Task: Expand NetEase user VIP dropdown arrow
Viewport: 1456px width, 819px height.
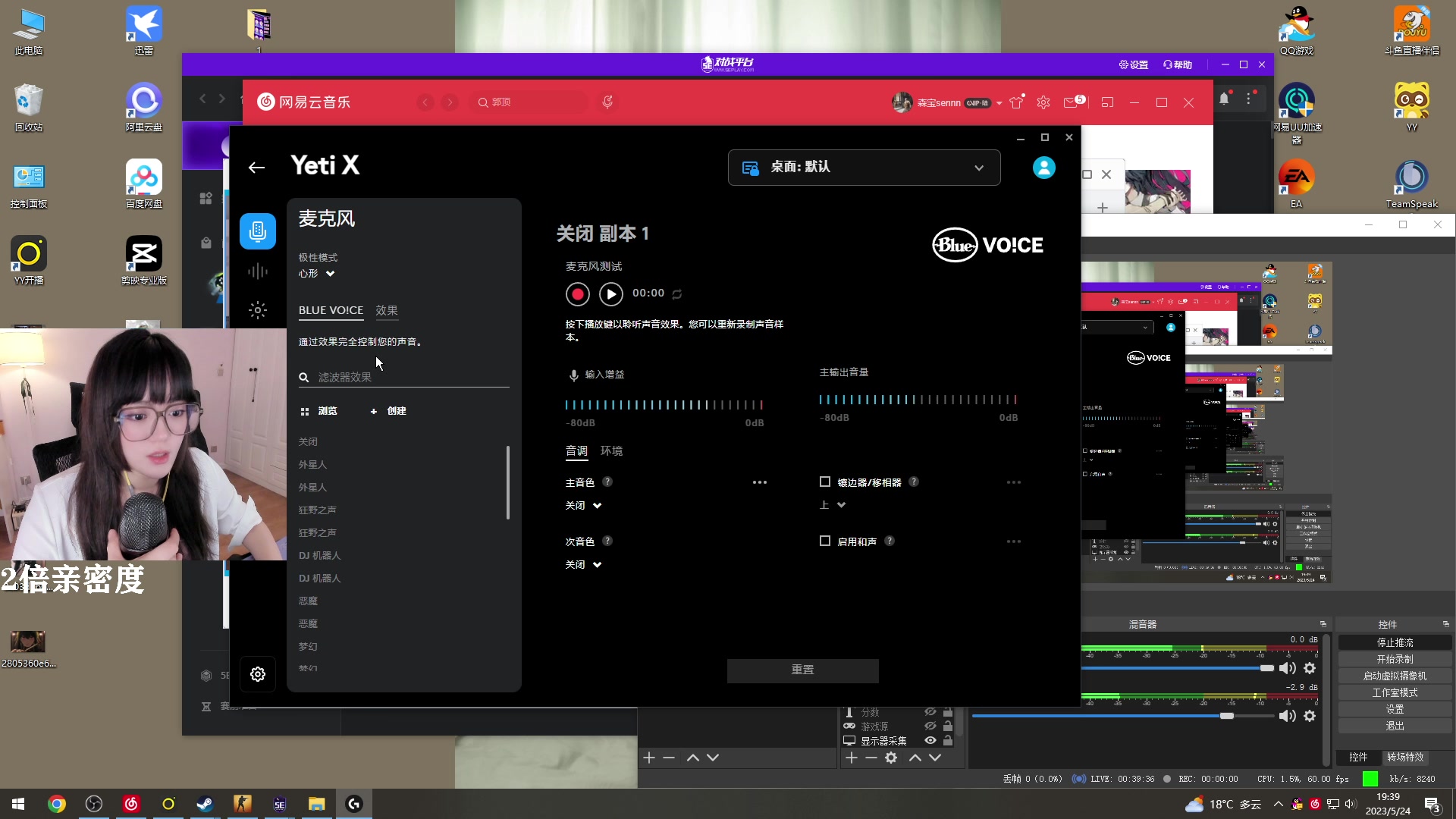Action: pyautogui.click(x=999, y=103)
